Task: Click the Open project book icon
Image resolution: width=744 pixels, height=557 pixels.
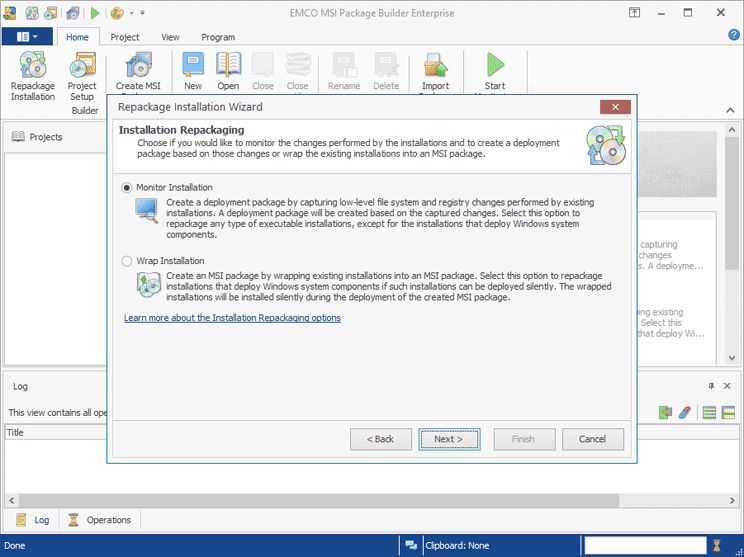Action: [228, 65]
